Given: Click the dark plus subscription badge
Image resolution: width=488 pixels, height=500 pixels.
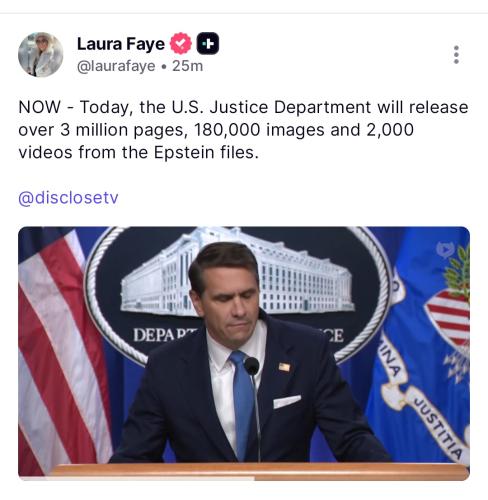Looking at the screenshot, I should [x=208, y=43].
